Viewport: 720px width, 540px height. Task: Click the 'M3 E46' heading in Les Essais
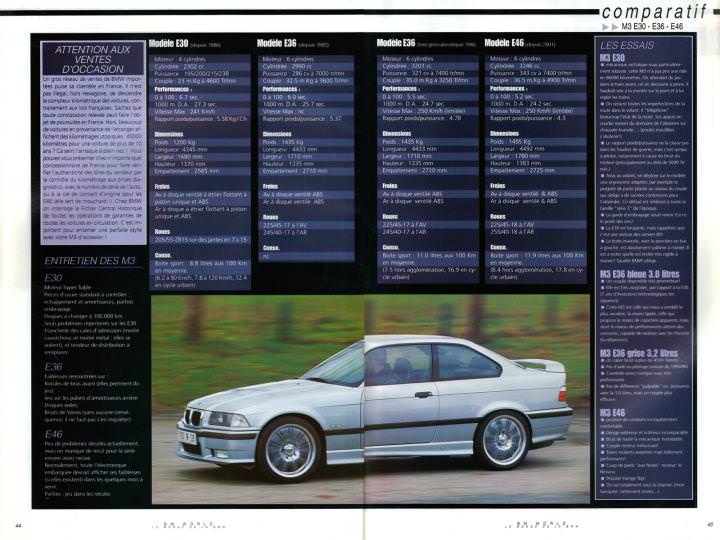tap(613, 412)
